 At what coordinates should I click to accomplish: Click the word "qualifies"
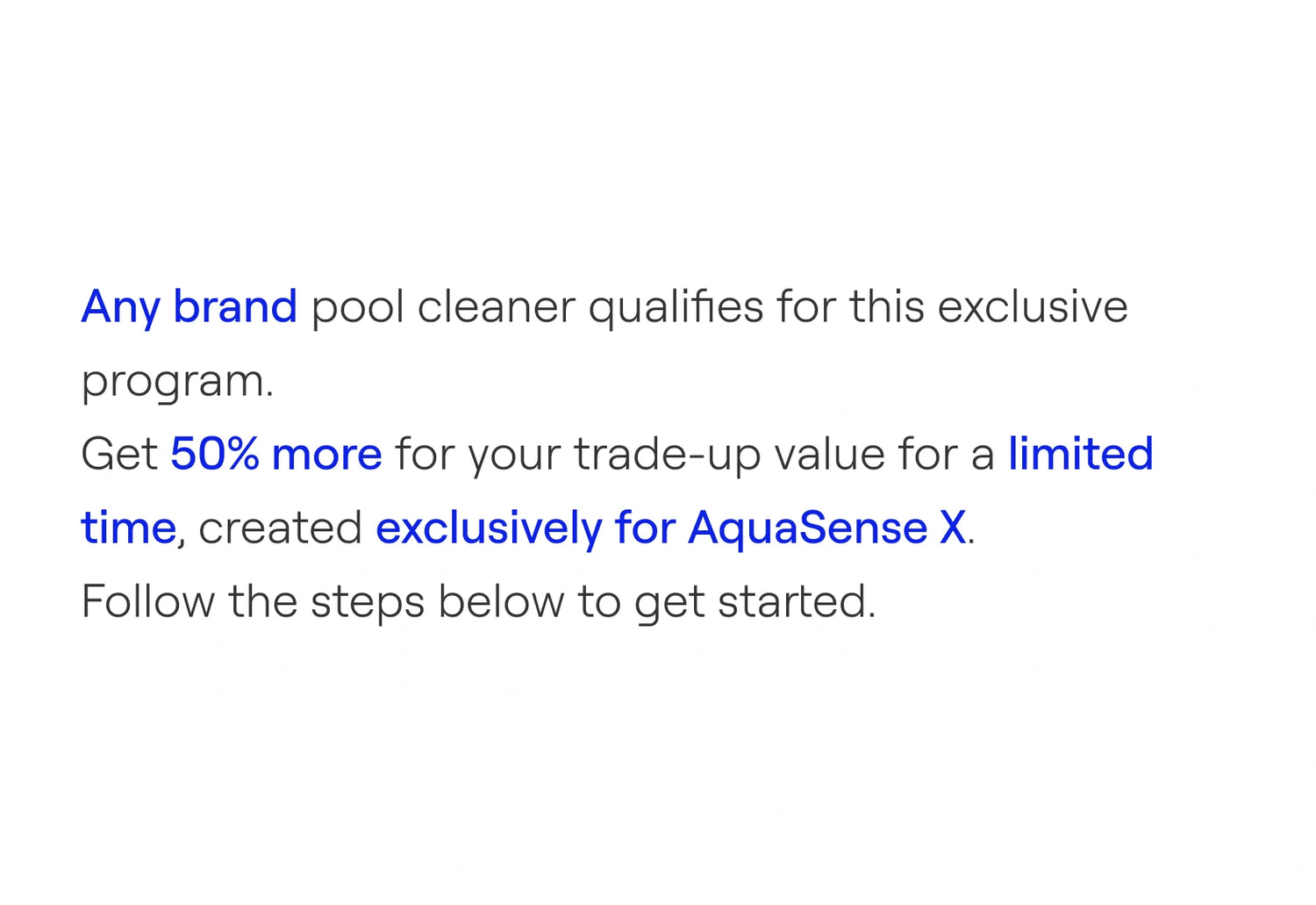[x=676, y=309]
